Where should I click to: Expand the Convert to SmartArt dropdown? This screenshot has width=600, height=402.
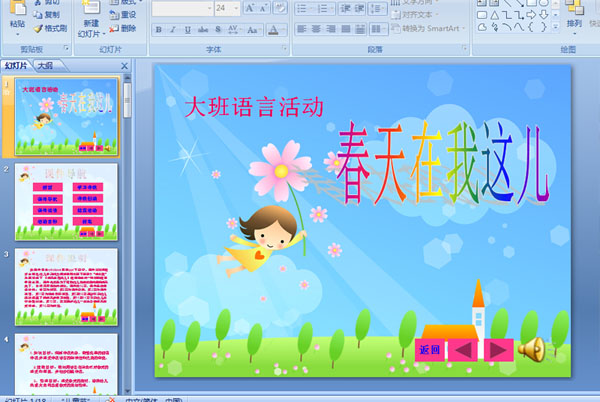pos(464,28)
